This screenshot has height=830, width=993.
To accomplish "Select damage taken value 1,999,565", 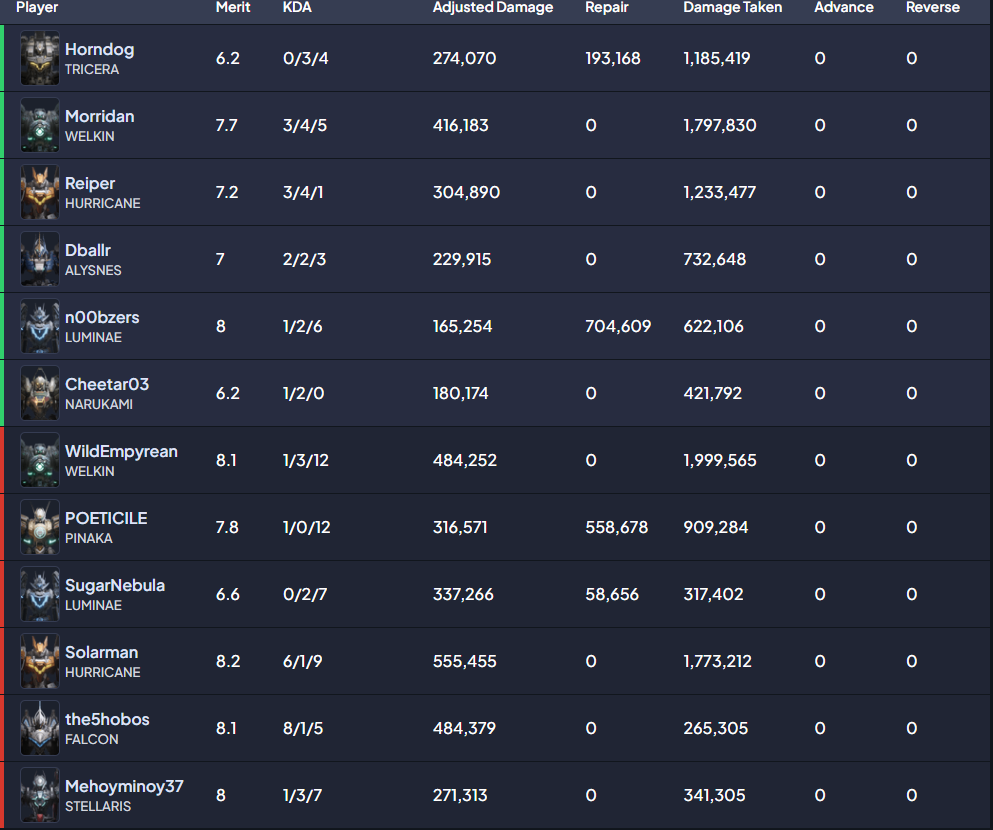I will [719, 460].
